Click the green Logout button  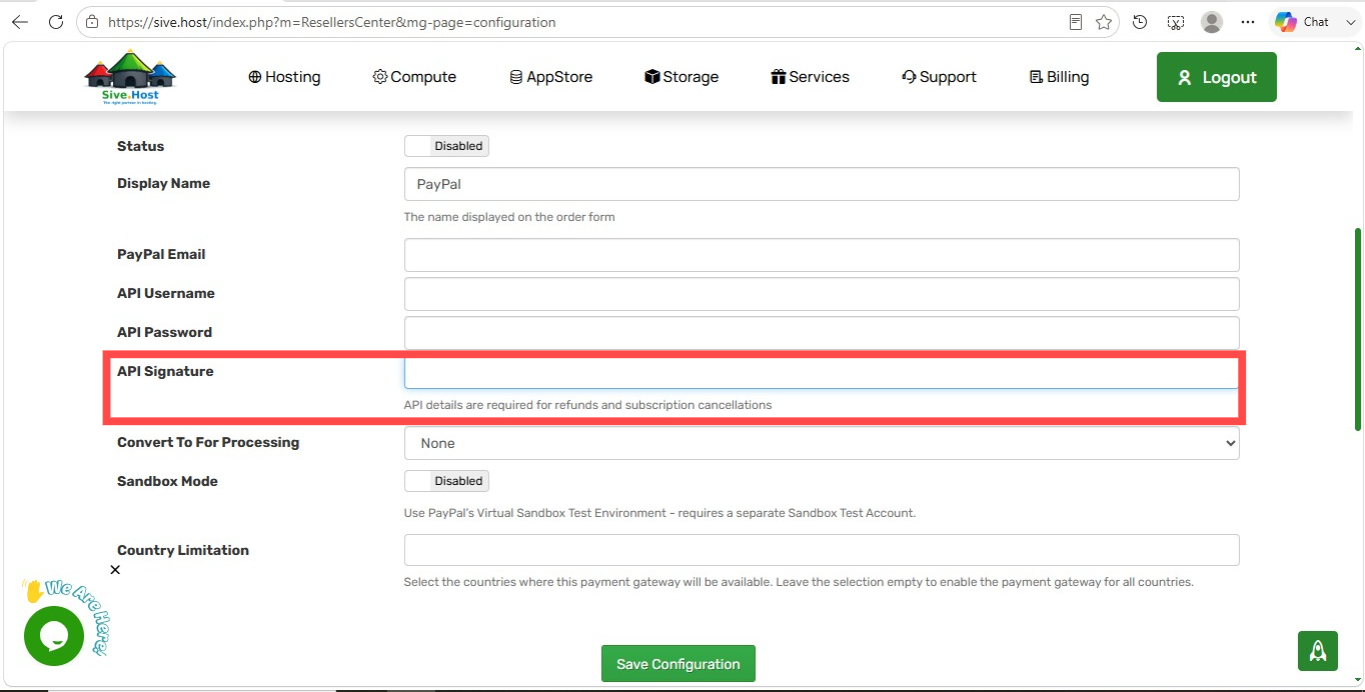(x=1216, y=77)
